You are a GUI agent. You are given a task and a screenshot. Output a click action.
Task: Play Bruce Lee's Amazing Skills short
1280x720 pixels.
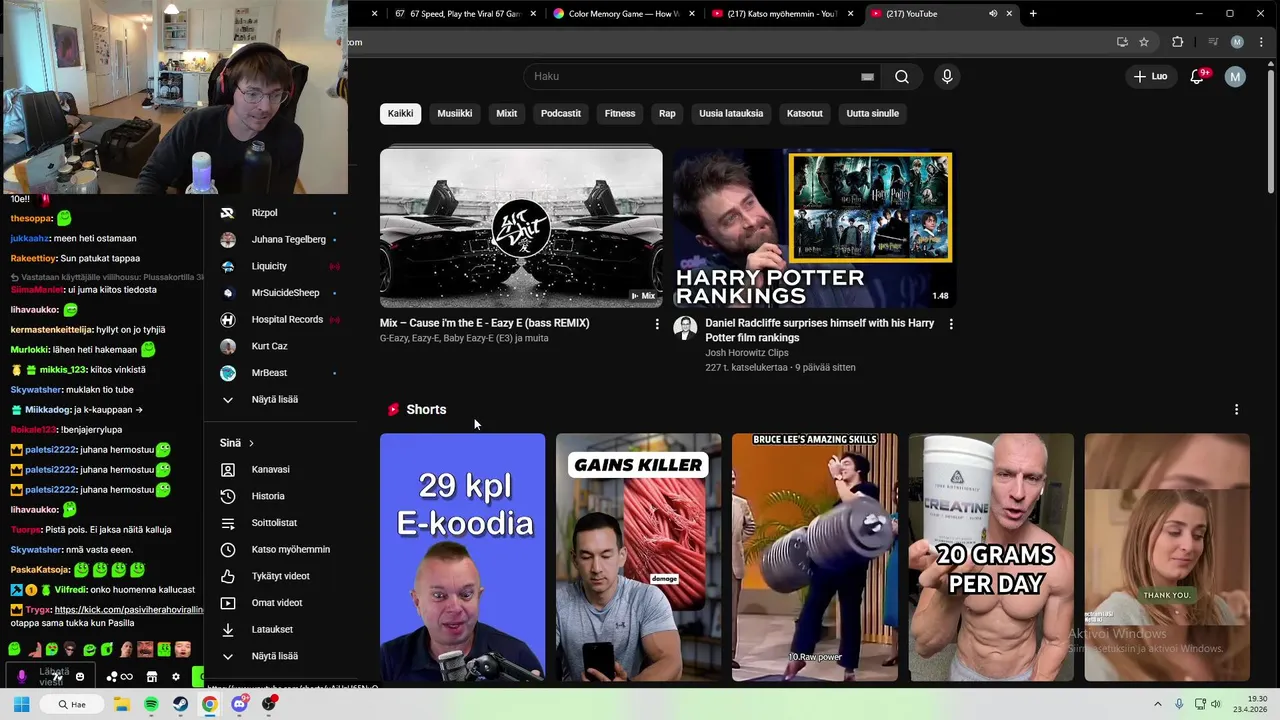coord(814,557)
